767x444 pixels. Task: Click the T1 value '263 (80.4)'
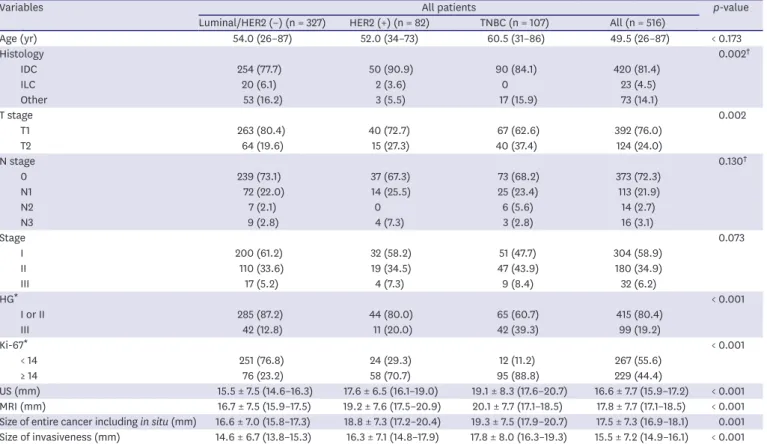click(261, 131)
